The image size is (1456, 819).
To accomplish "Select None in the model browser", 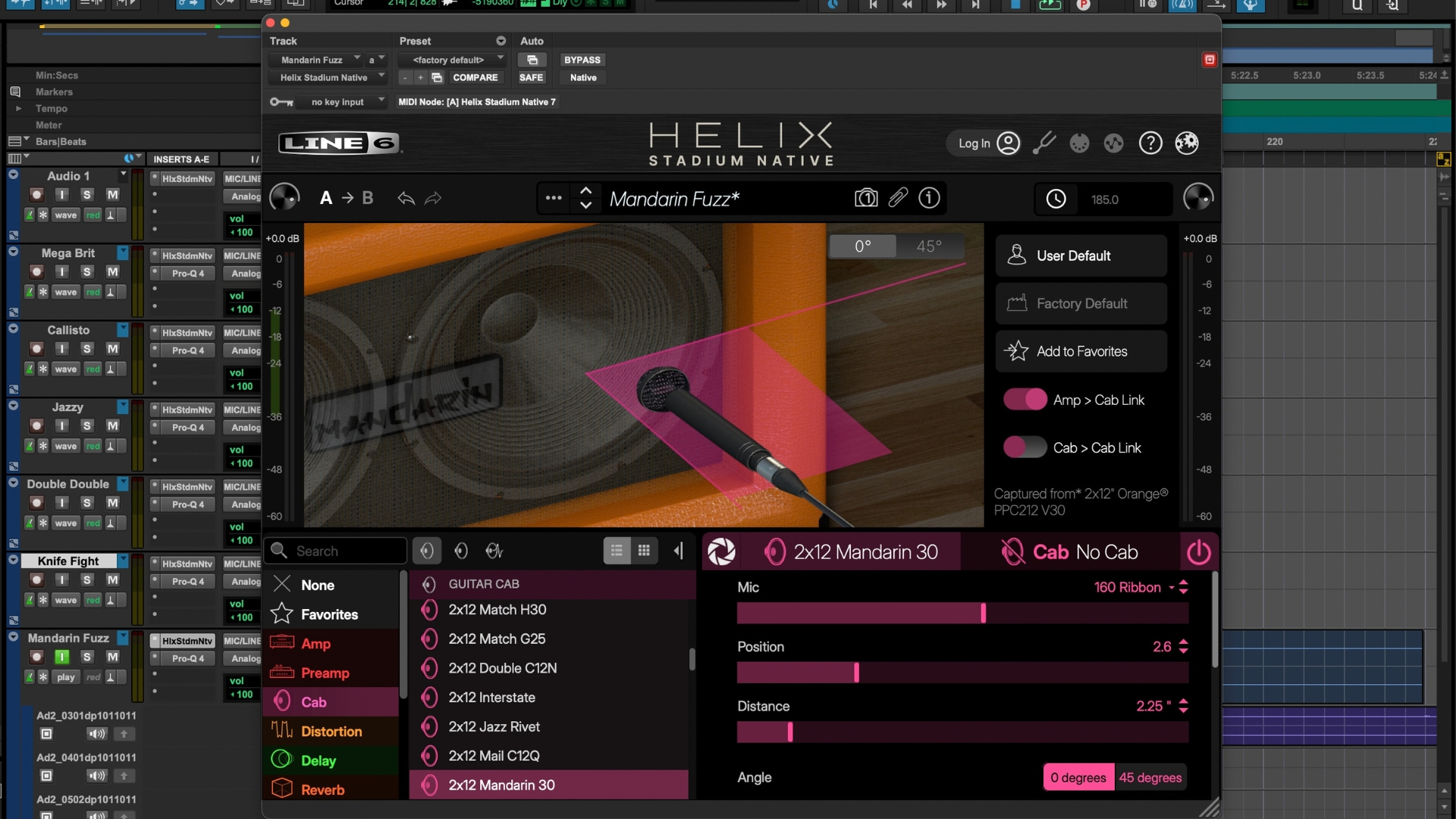I will 331,585.
